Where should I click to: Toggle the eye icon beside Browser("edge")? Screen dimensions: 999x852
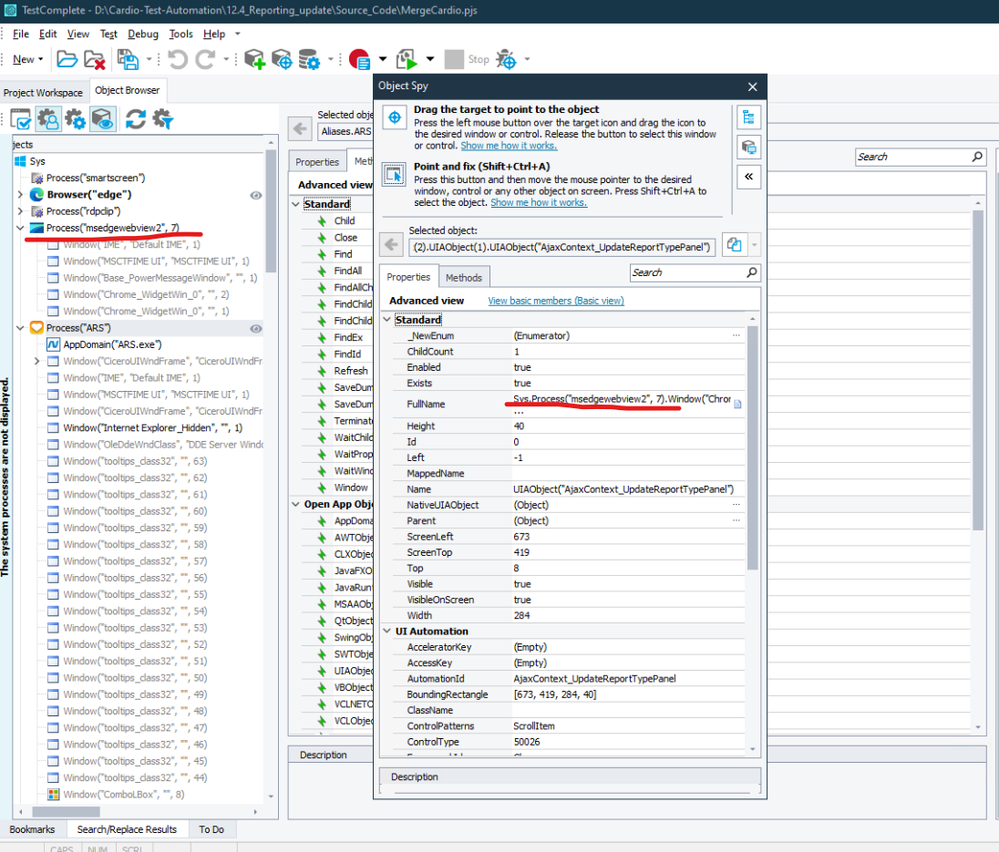tap(256, 195)
